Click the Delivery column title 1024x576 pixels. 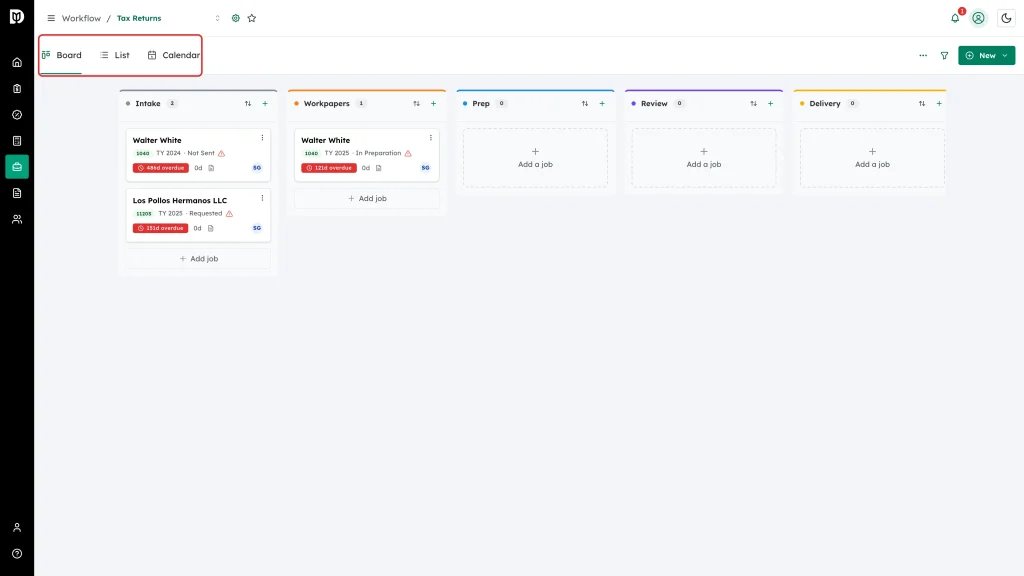click(825, 103)
